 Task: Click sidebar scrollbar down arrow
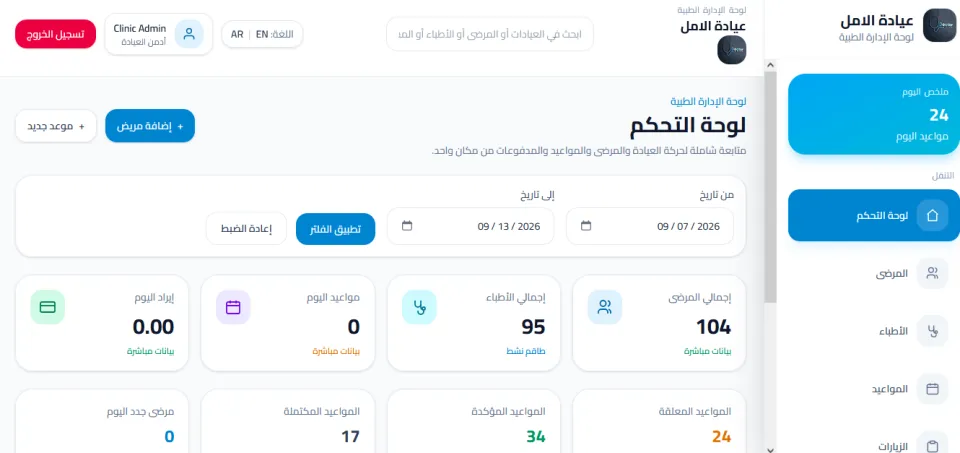click(x=770, y=448)
